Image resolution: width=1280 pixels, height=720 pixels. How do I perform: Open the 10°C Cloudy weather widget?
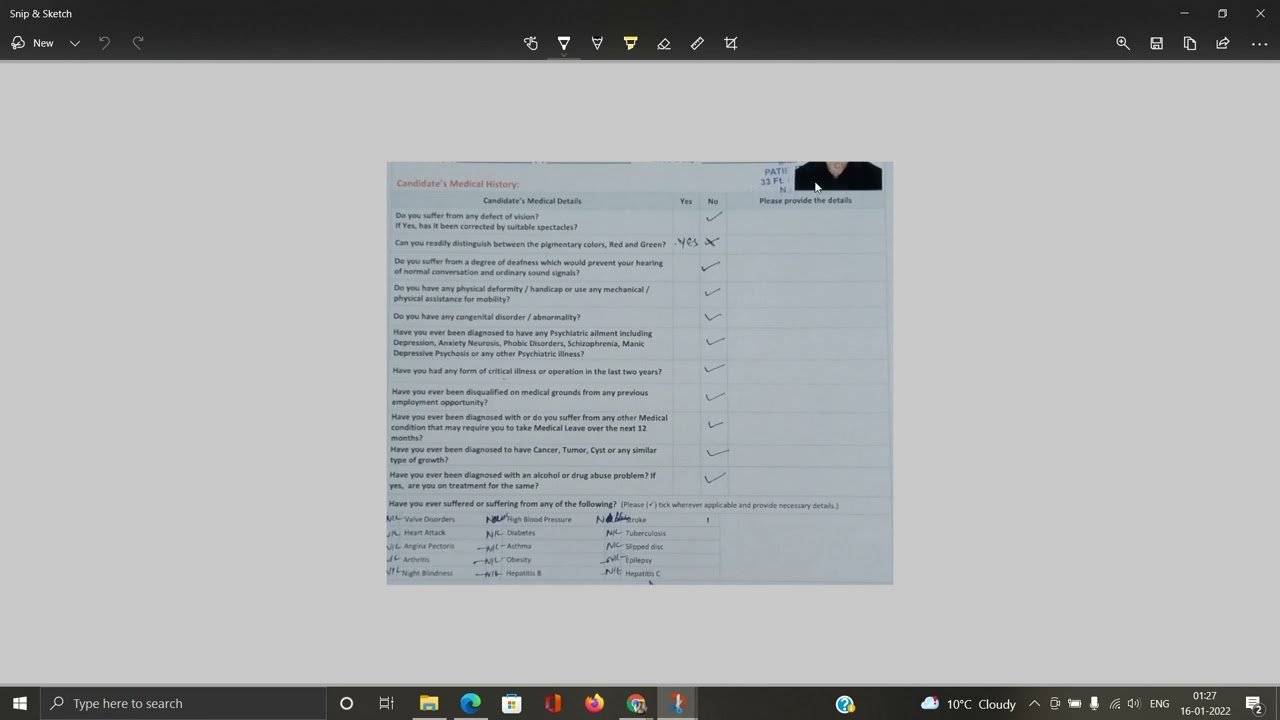(x=968, y=704)
